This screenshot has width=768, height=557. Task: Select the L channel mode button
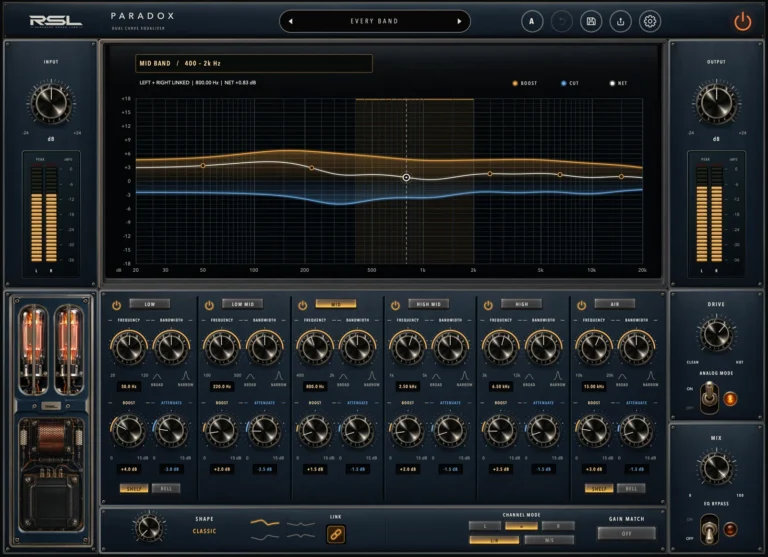[485, 526]
